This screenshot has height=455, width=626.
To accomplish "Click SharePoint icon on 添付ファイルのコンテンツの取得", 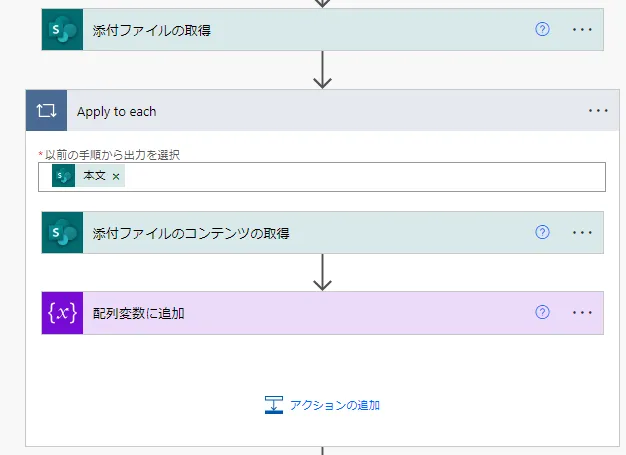I will point(62,233).
